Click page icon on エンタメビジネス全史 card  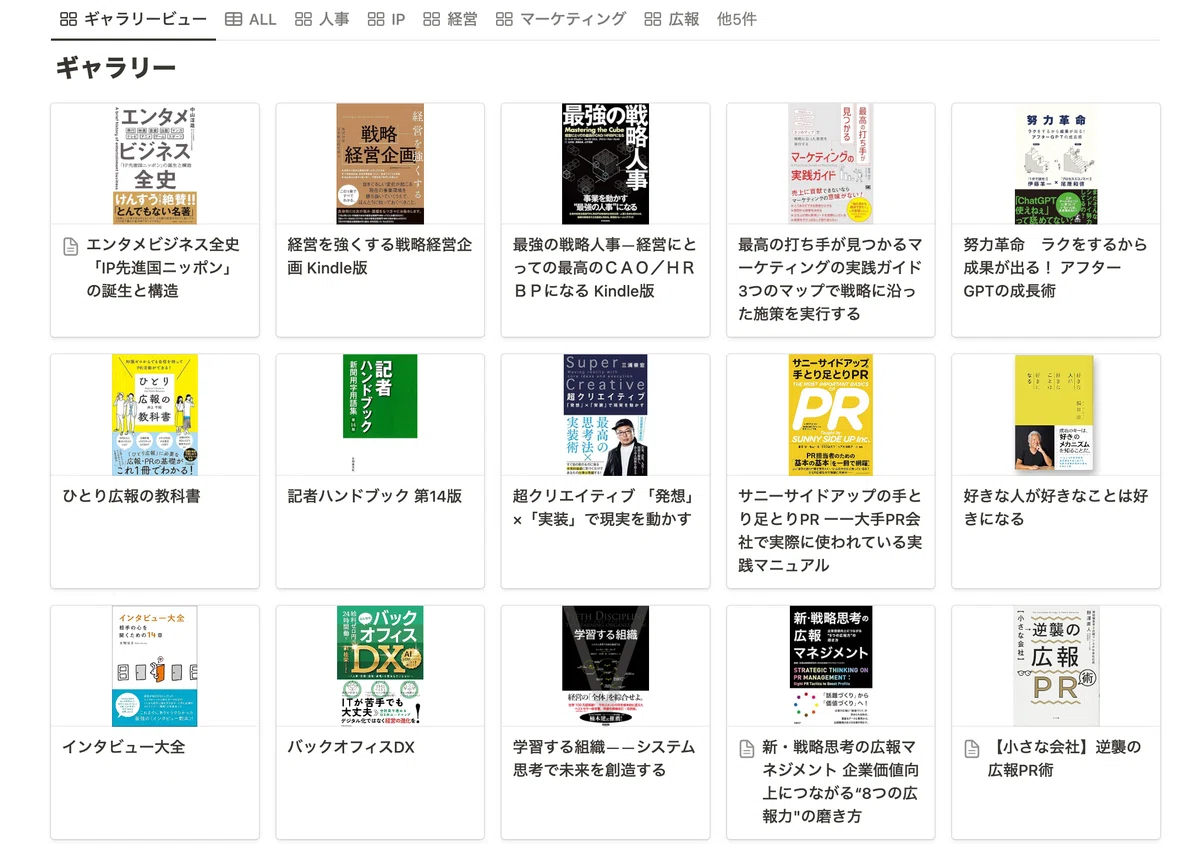(x=70, y=246)
